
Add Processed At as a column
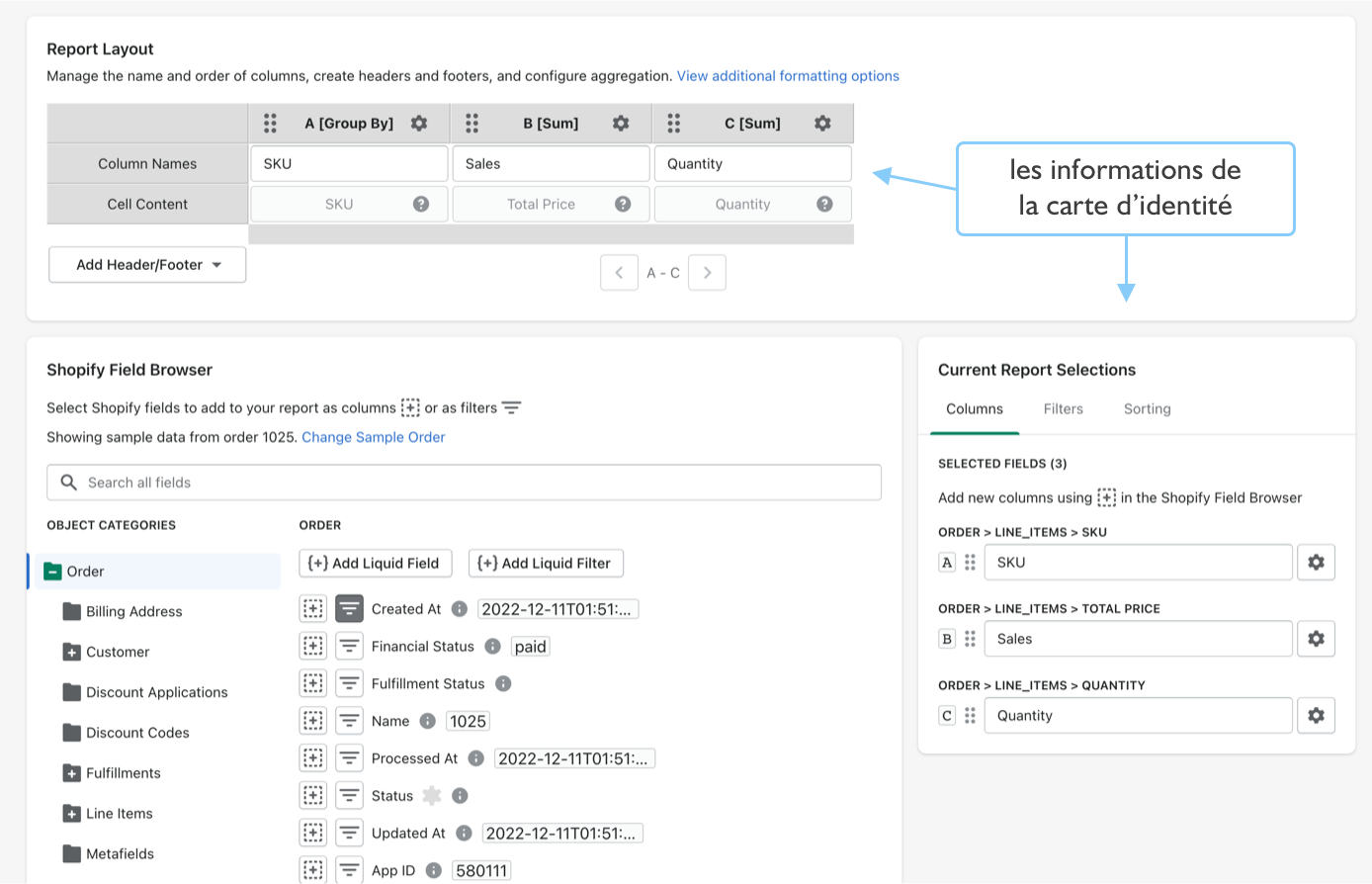click(313, 758)
